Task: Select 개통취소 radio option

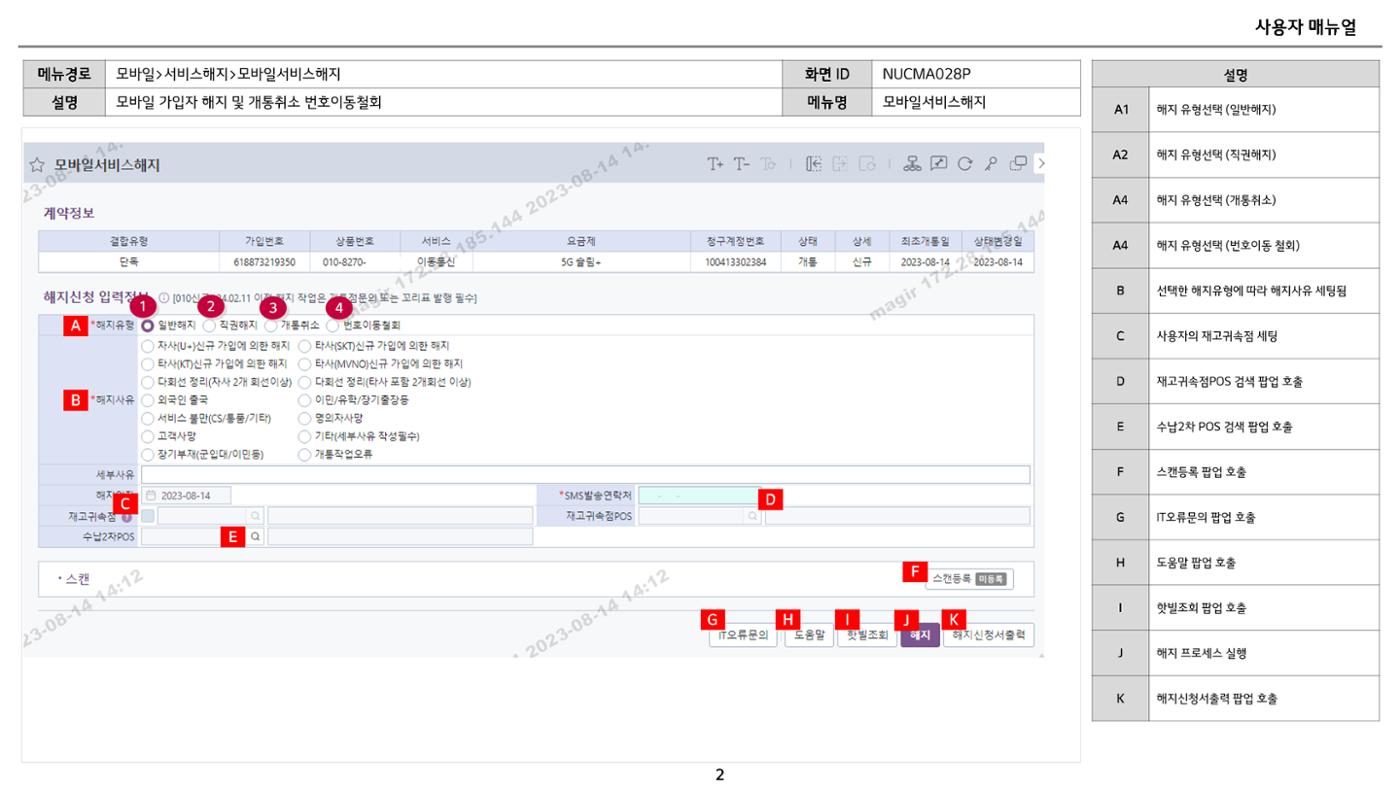Action: click(271, 325)
